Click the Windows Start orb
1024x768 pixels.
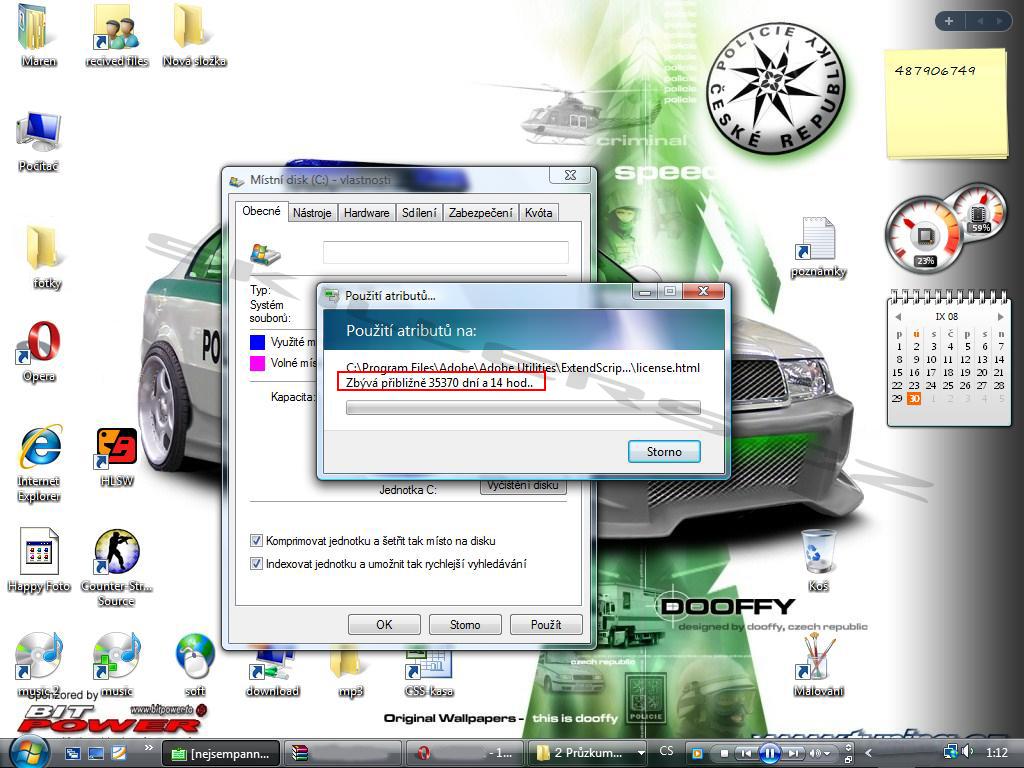click(28, 752)
